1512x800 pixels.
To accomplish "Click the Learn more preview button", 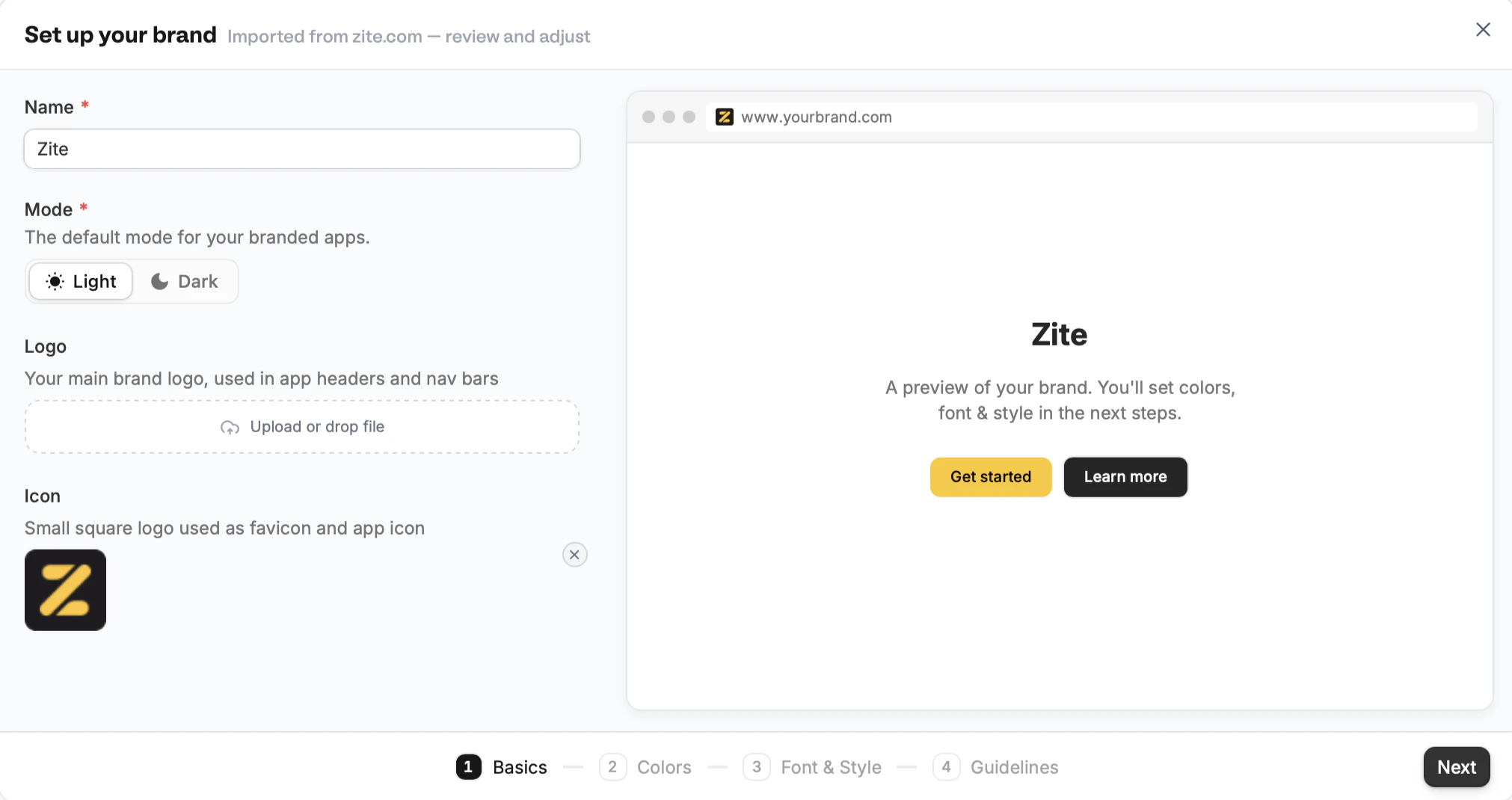I will [x=1125, y=477].
